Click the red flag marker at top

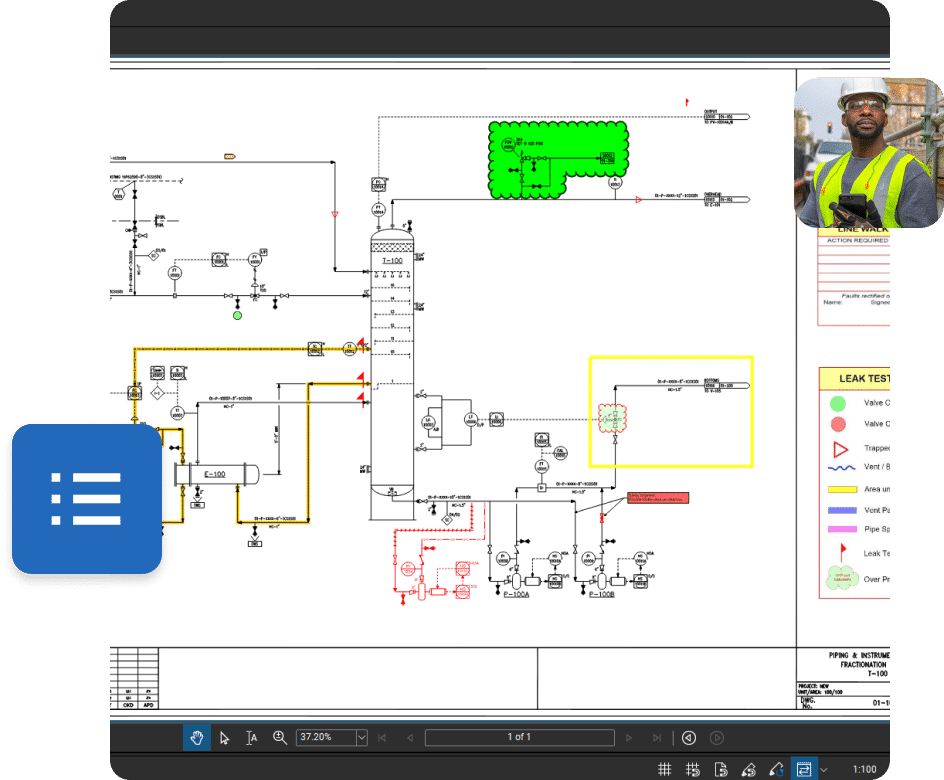pyautogui.click(x=687, y=102)
